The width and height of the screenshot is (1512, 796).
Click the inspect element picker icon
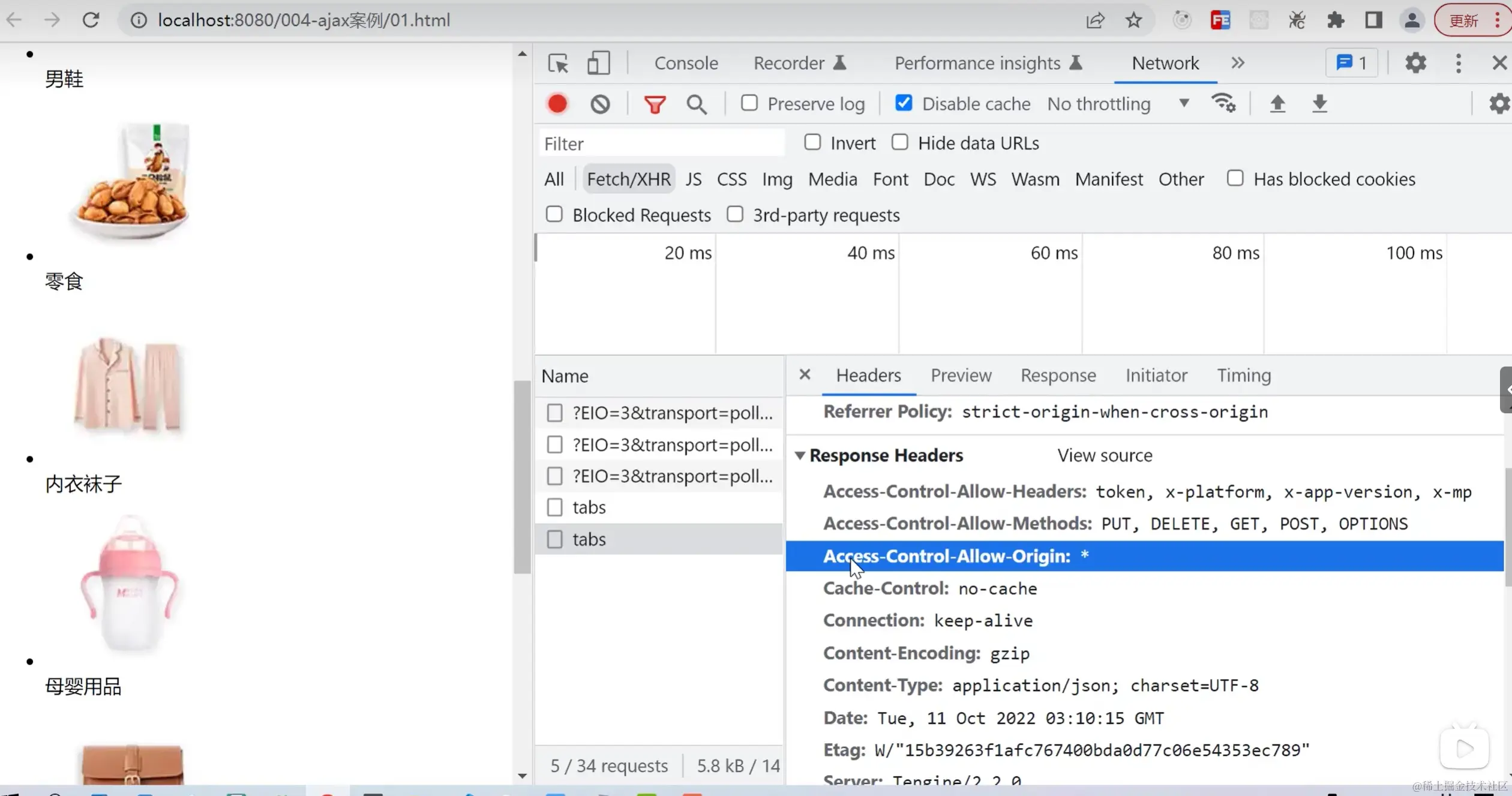[557, 63]
